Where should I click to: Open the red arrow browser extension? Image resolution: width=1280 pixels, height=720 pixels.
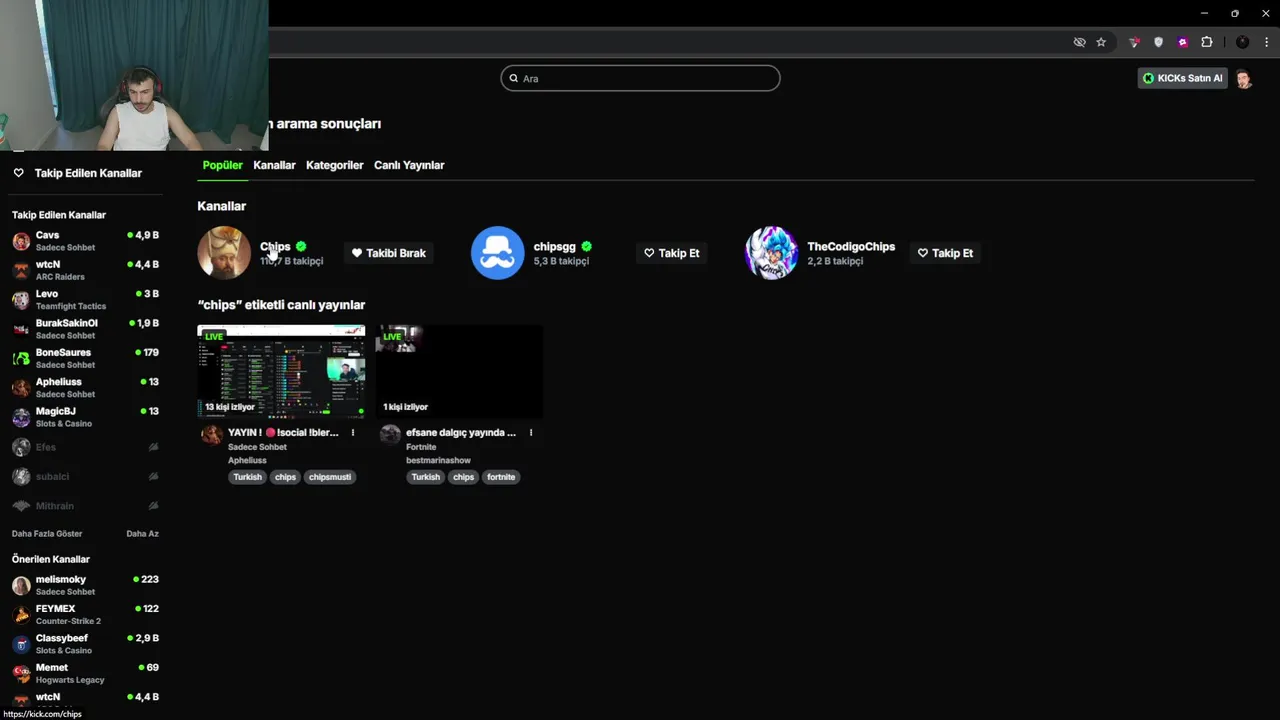(1134, 42)
